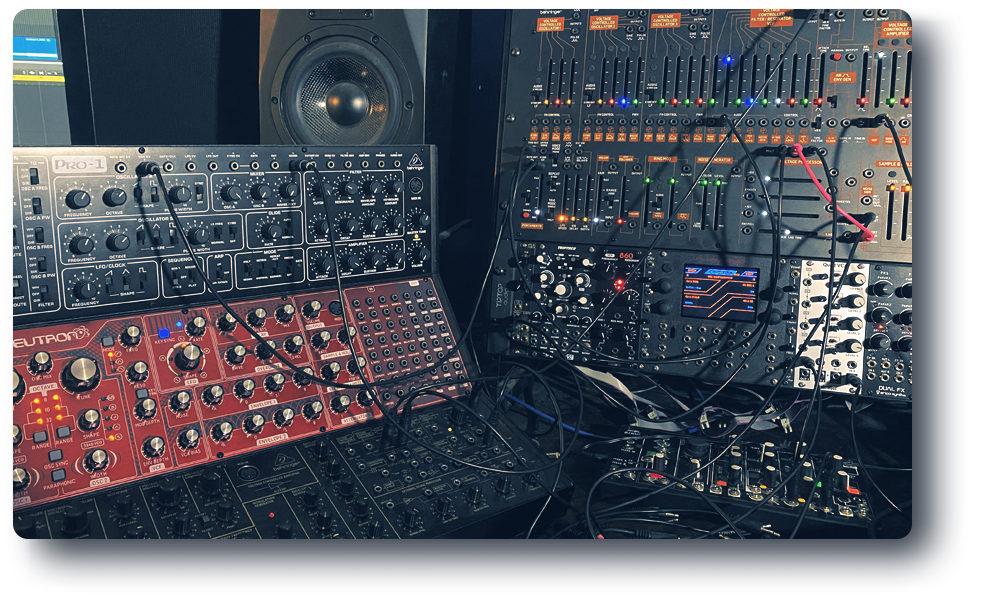Viewport: 989px width, 602px height.
Task: Click the Pro-1 MIDI In socket
Action: point(416,186)
